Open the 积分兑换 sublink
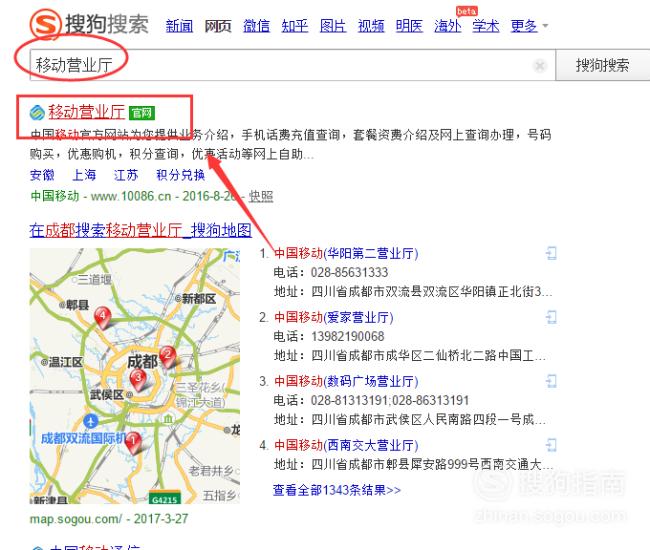This screenshot has width=650, height=550. 180,175
